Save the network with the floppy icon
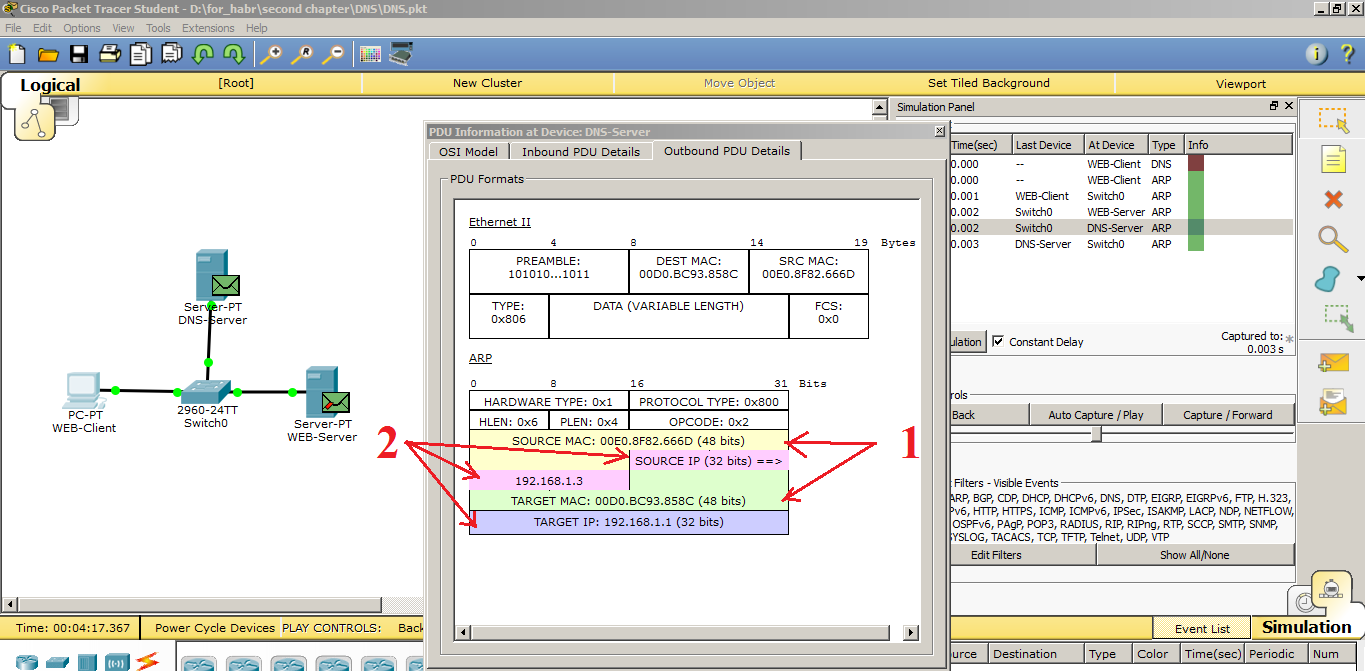The height and width of the screenshot is (671, 1365). point(78,54)
